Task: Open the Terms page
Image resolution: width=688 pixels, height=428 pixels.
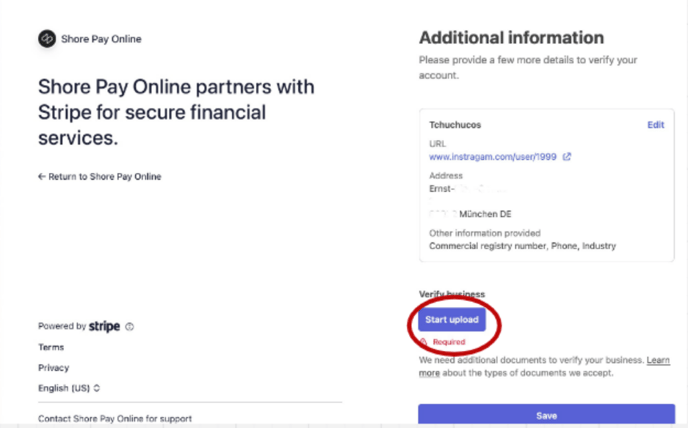Action: [51, 347]
